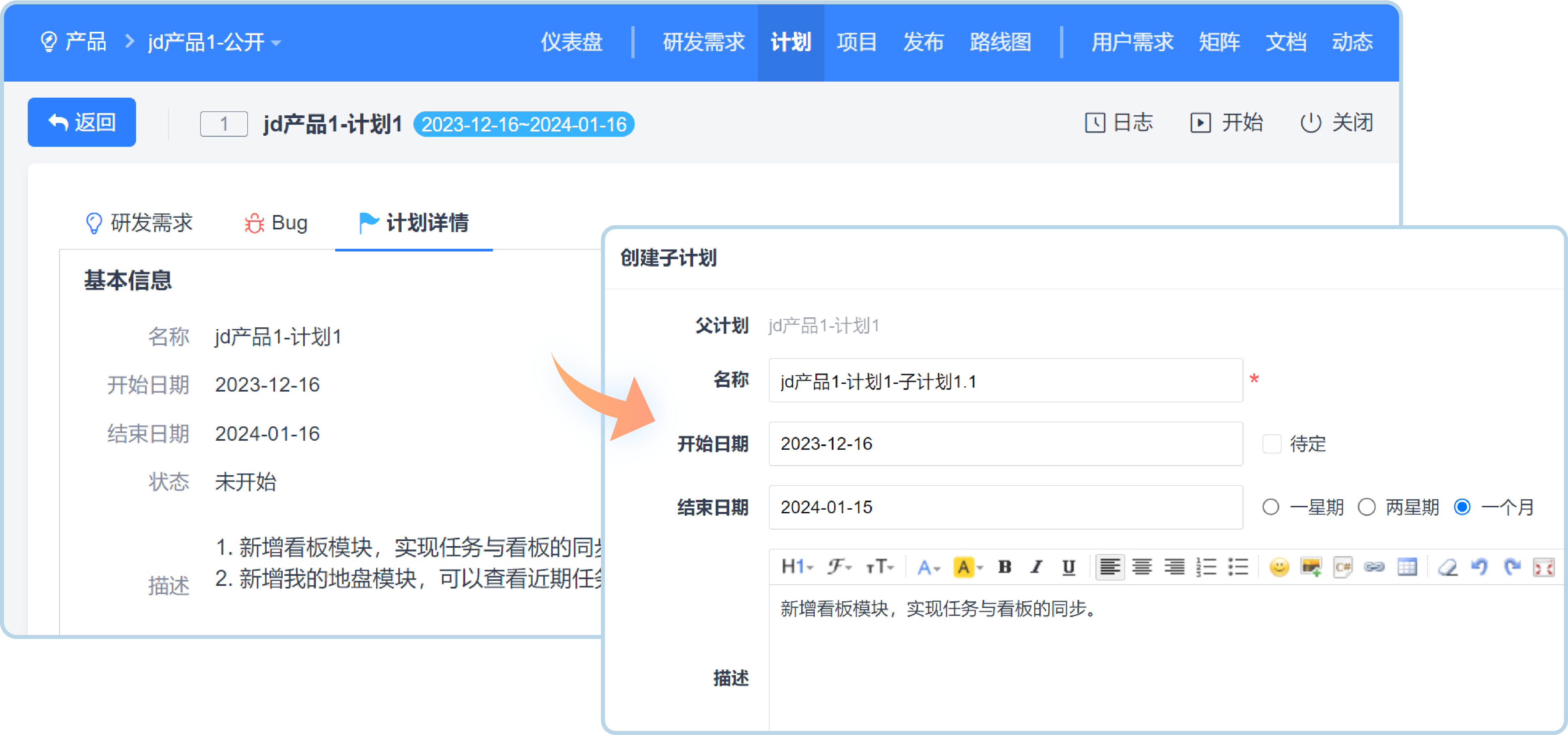Click the 返回 back button
Image resolution: width=1568 pixels, height=735 pixels.
[x=82, y=122]
